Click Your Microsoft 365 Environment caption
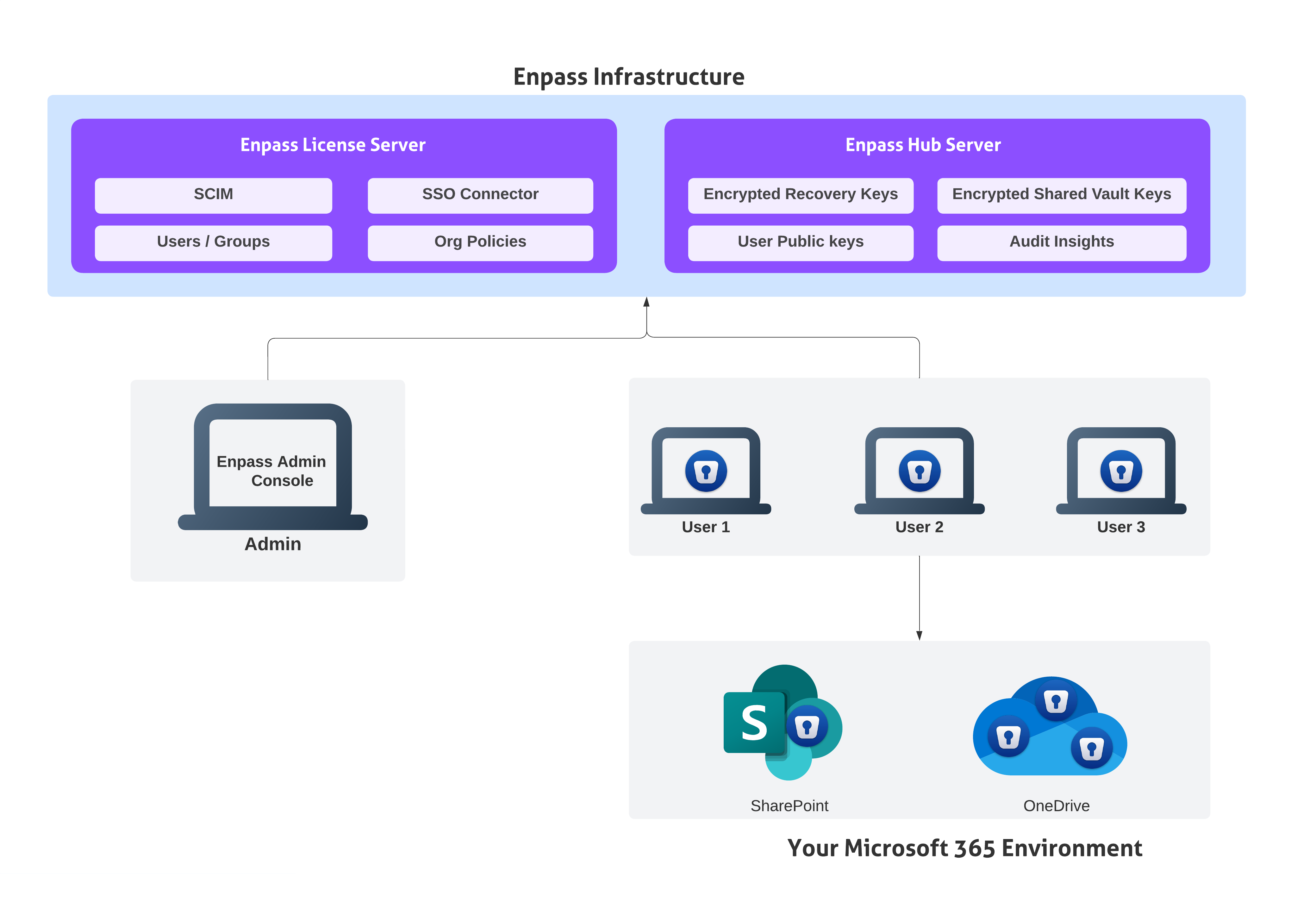 964,848
